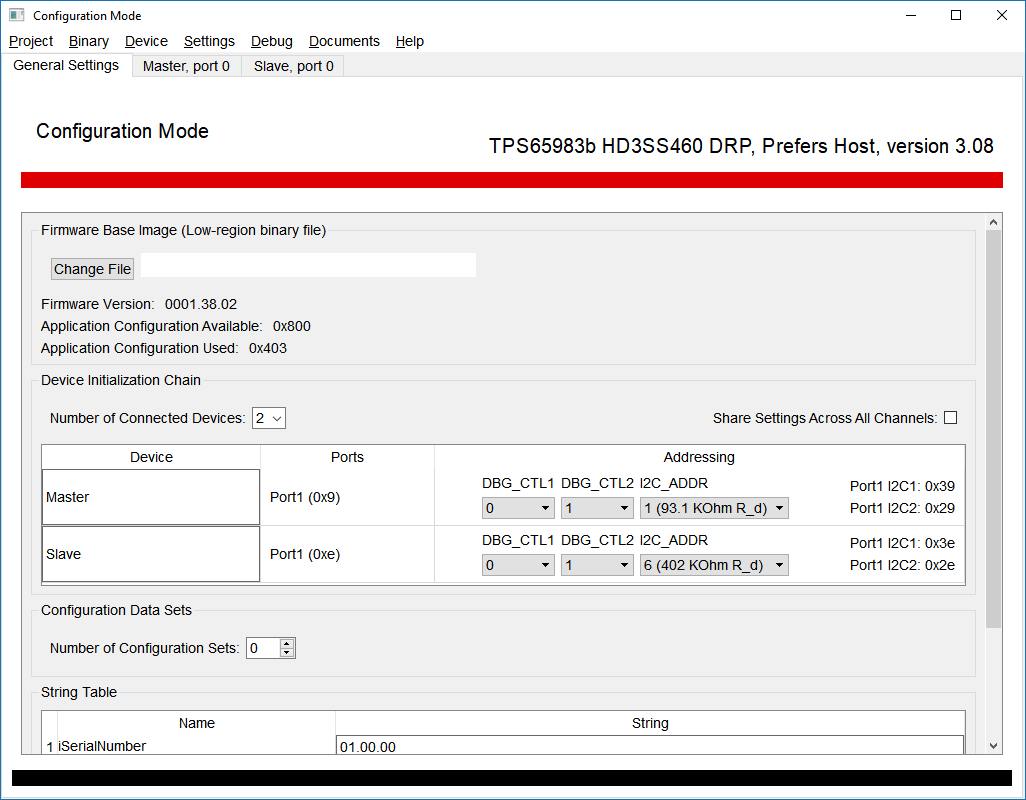Switch to the Slave, port 0 tab
The height and width of the screenshot is (800, 1026).
pyautogui.click(x=293, y=66)
